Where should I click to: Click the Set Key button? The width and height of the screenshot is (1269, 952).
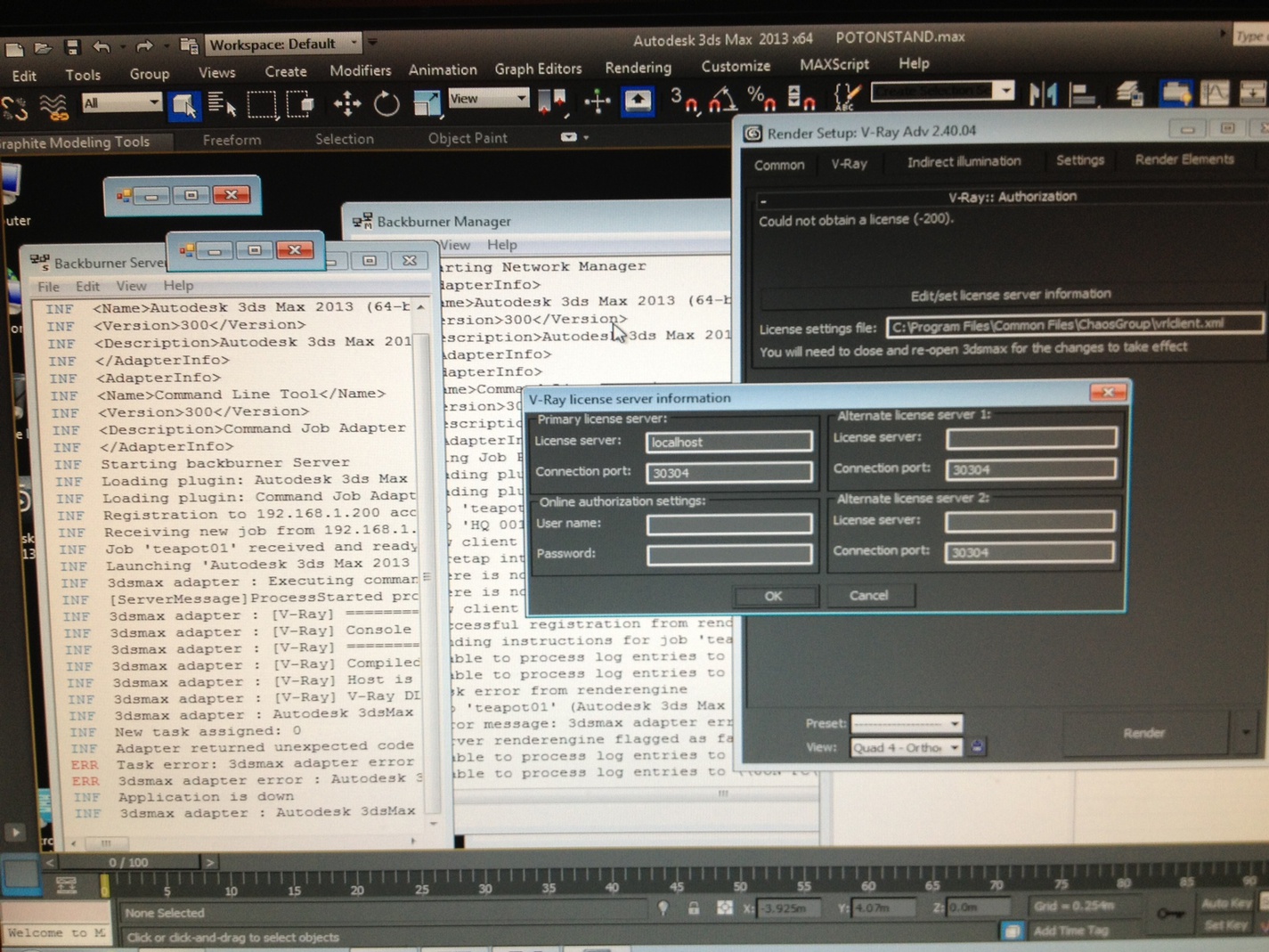pyautogui.click(x=1225, y=924)
